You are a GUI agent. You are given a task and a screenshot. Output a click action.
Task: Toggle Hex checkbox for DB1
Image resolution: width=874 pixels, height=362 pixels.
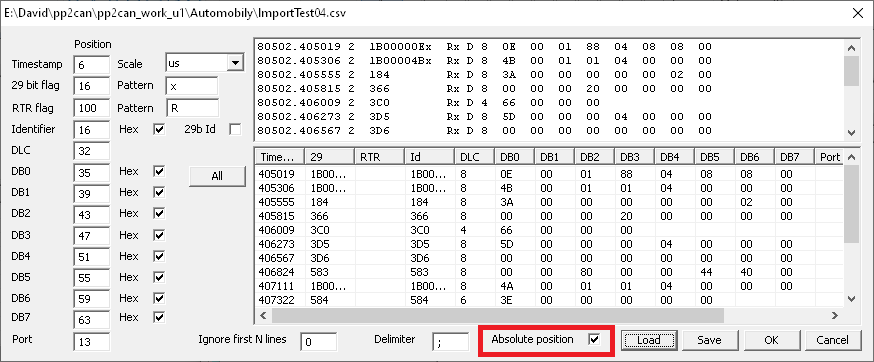coord(159,192)
